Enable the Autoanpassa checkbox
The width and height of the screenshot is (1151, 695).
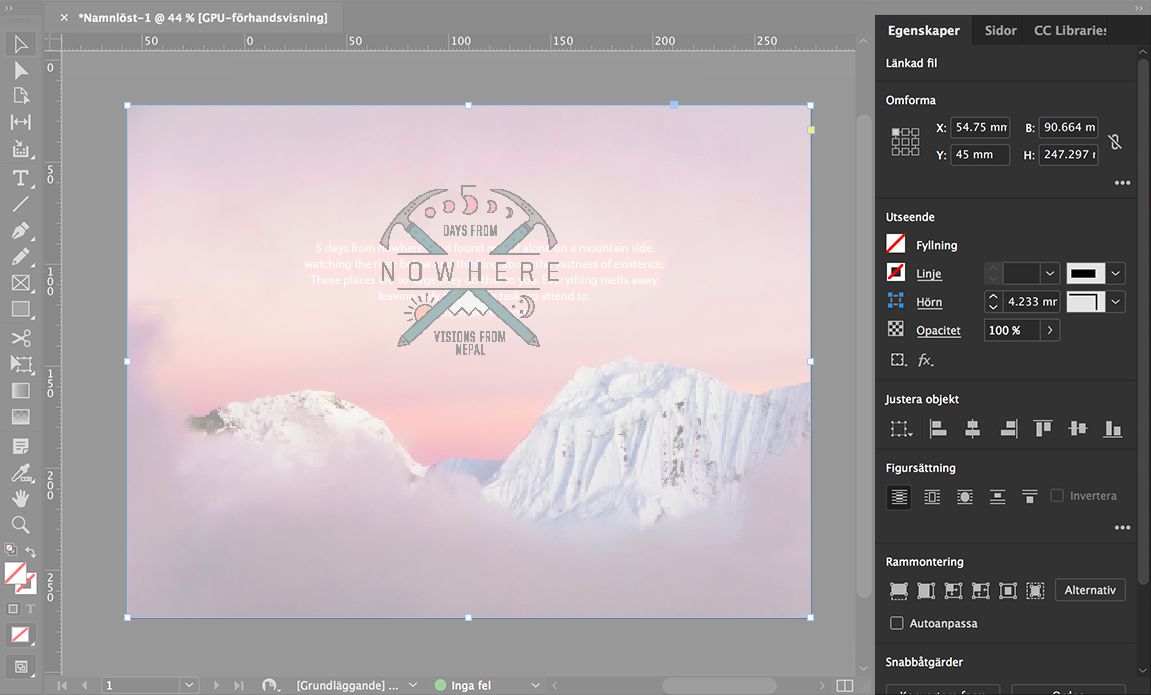coord(896,623)
